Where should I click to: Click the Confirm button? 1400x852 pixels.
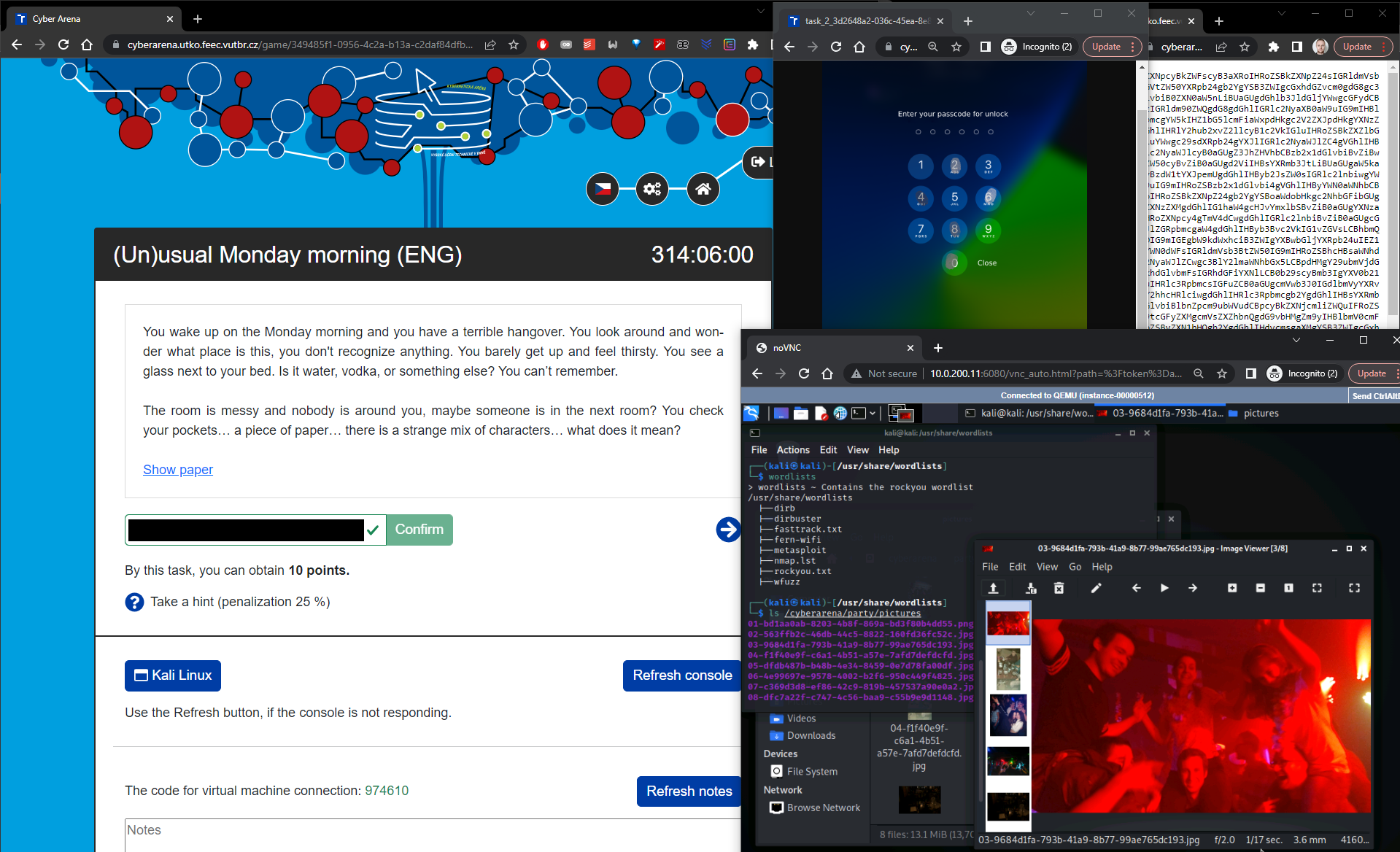419,530
